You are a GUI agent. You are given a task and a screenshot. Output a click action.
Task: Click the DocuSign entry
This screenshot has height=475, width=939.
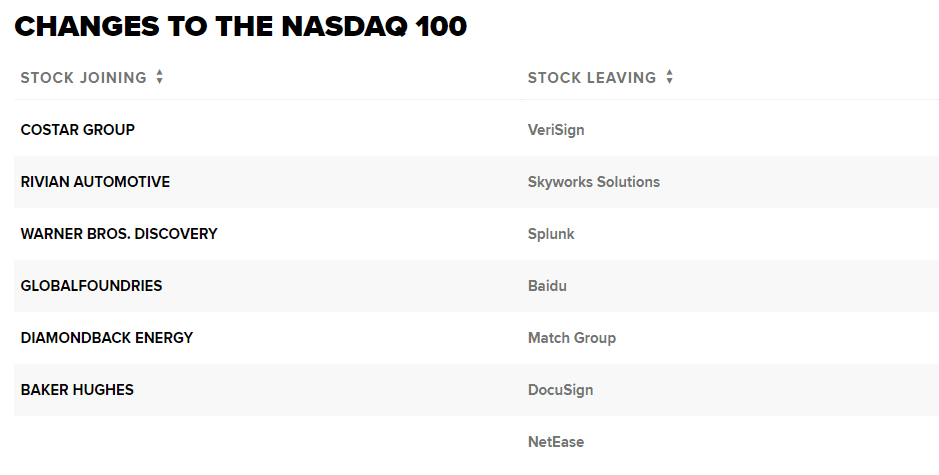click(560, 391)
